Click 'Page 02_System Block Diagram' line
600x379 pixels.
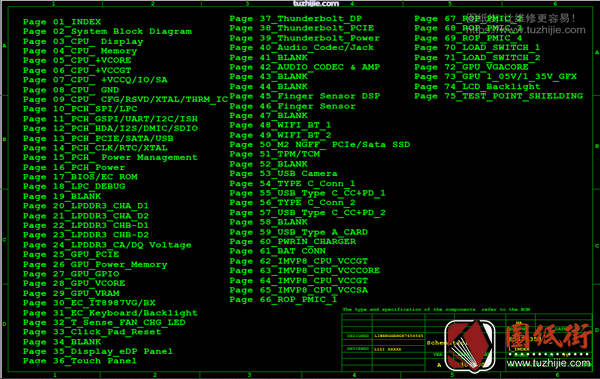tap(108, 31)
